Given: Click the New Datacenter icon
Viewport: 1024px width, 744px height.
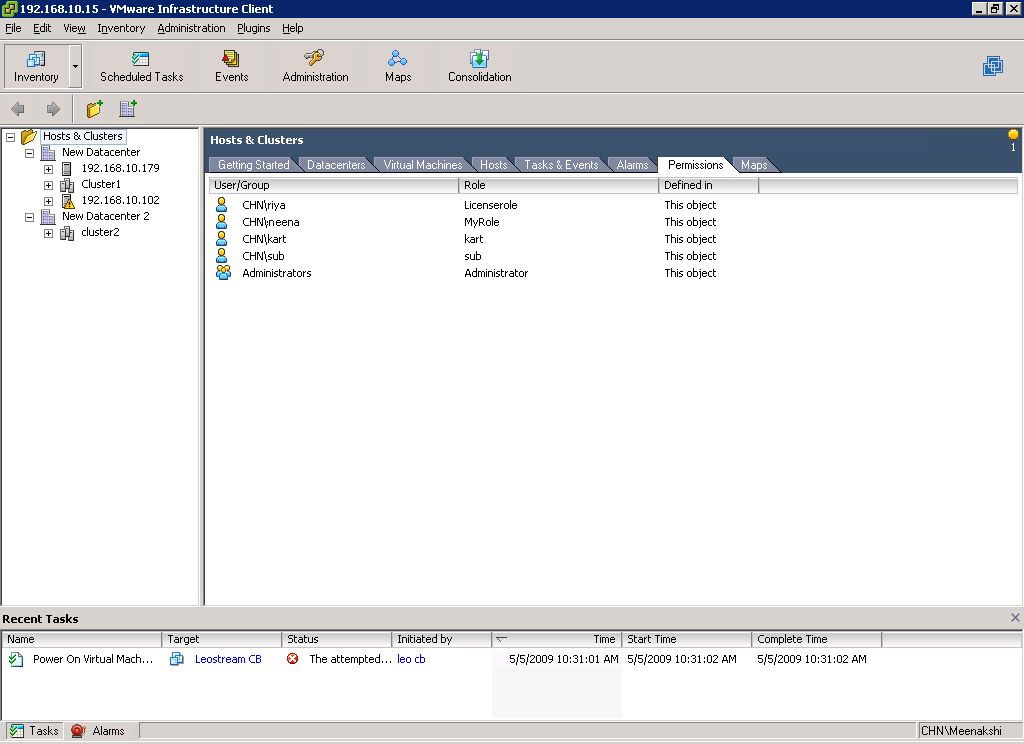Looking at the screenshot, I should 128,108.
